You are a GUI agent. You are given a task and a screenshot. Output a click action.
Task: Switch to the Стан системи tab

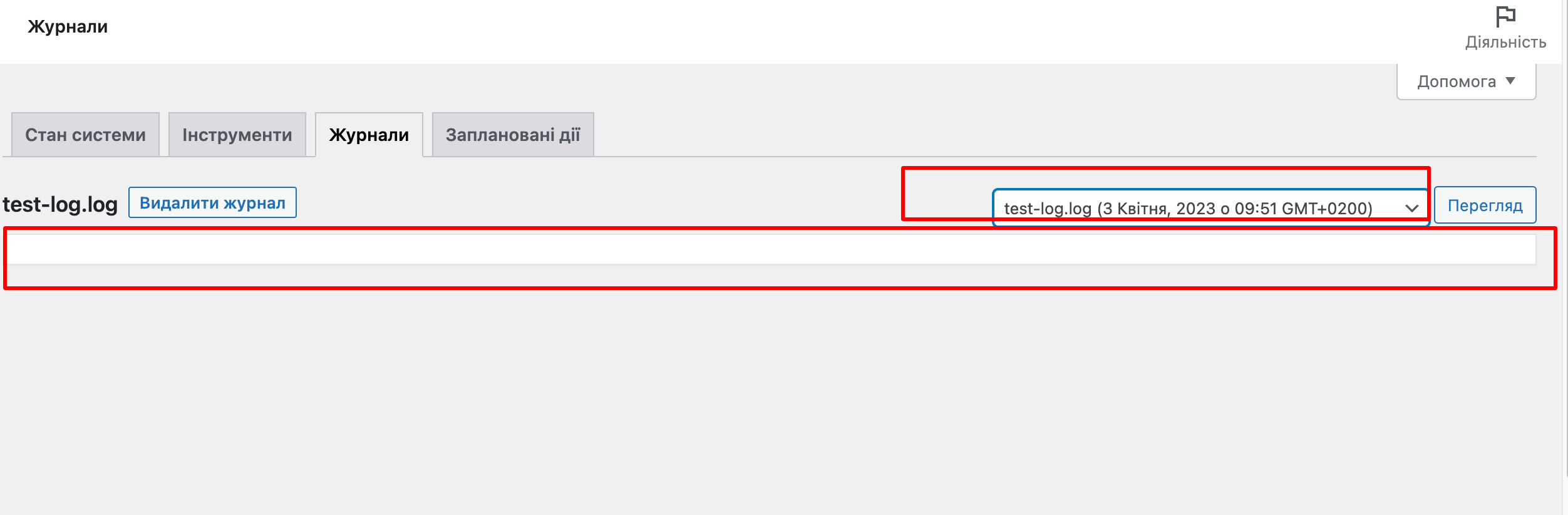tap(85, 135)
